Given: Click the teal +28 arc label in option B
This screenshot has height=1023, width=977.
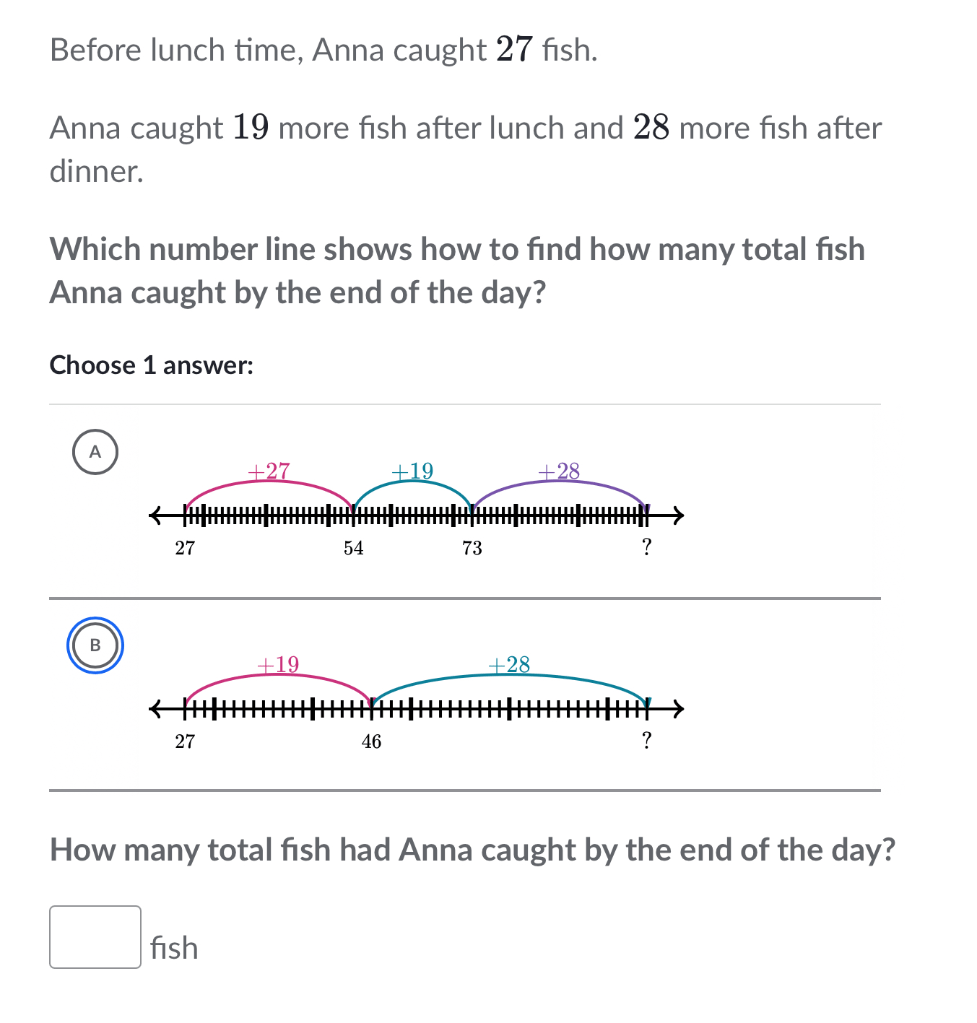Looking at the screenshot, I should tap(509, 665).
